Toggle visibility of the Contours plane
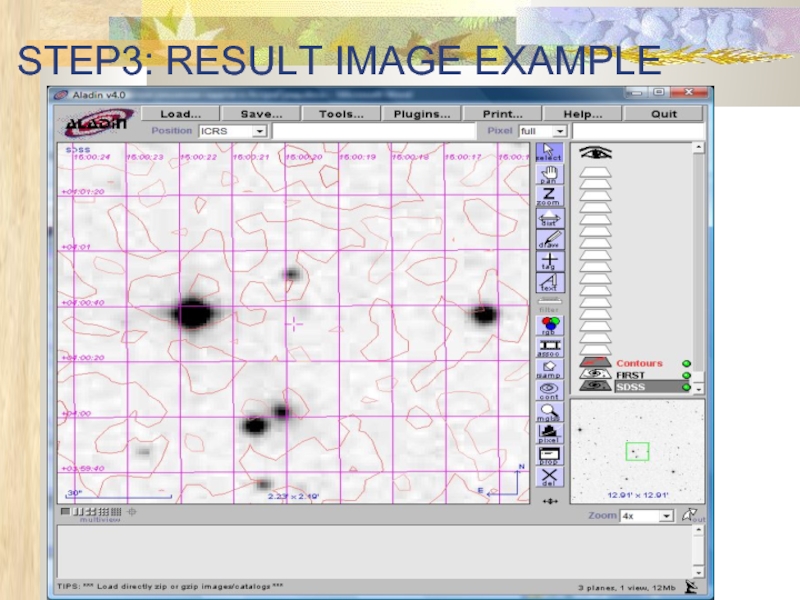Screen dimensions: 800x600 (597, 364)
